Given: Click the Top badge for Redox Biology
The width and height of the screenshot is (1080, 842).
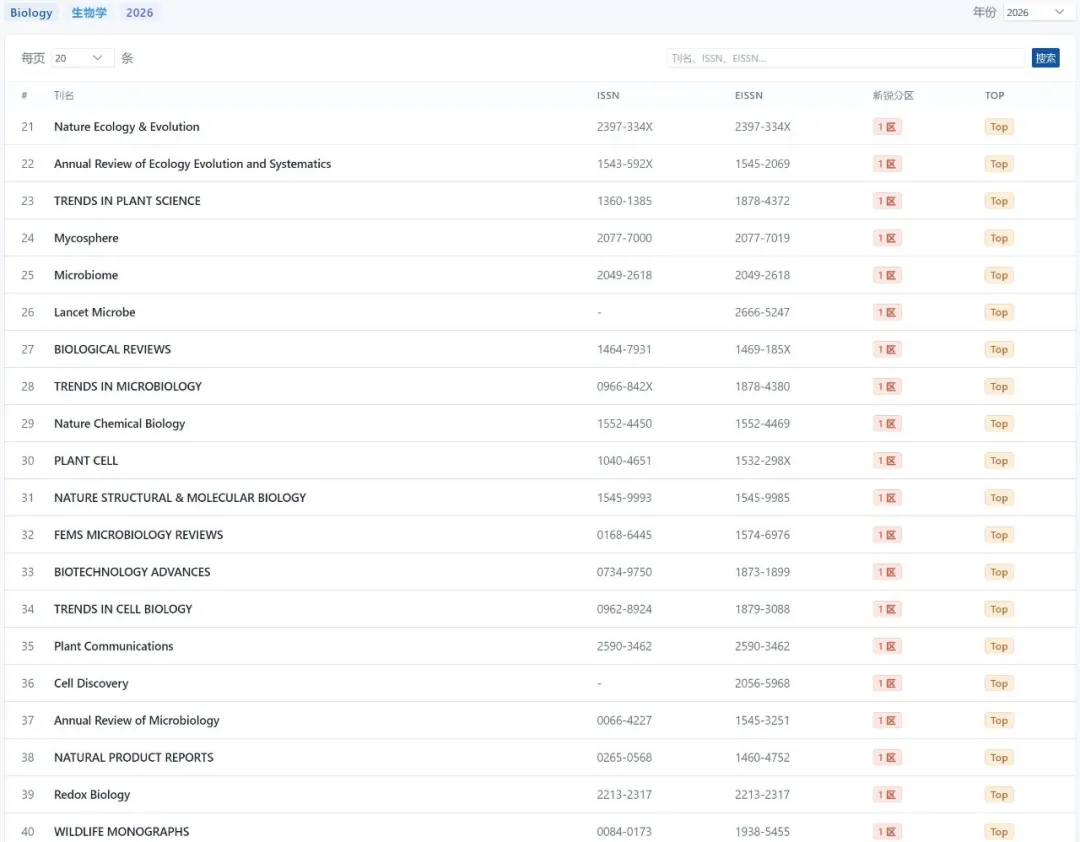Looking at the screenshot, I should point(998,795).
